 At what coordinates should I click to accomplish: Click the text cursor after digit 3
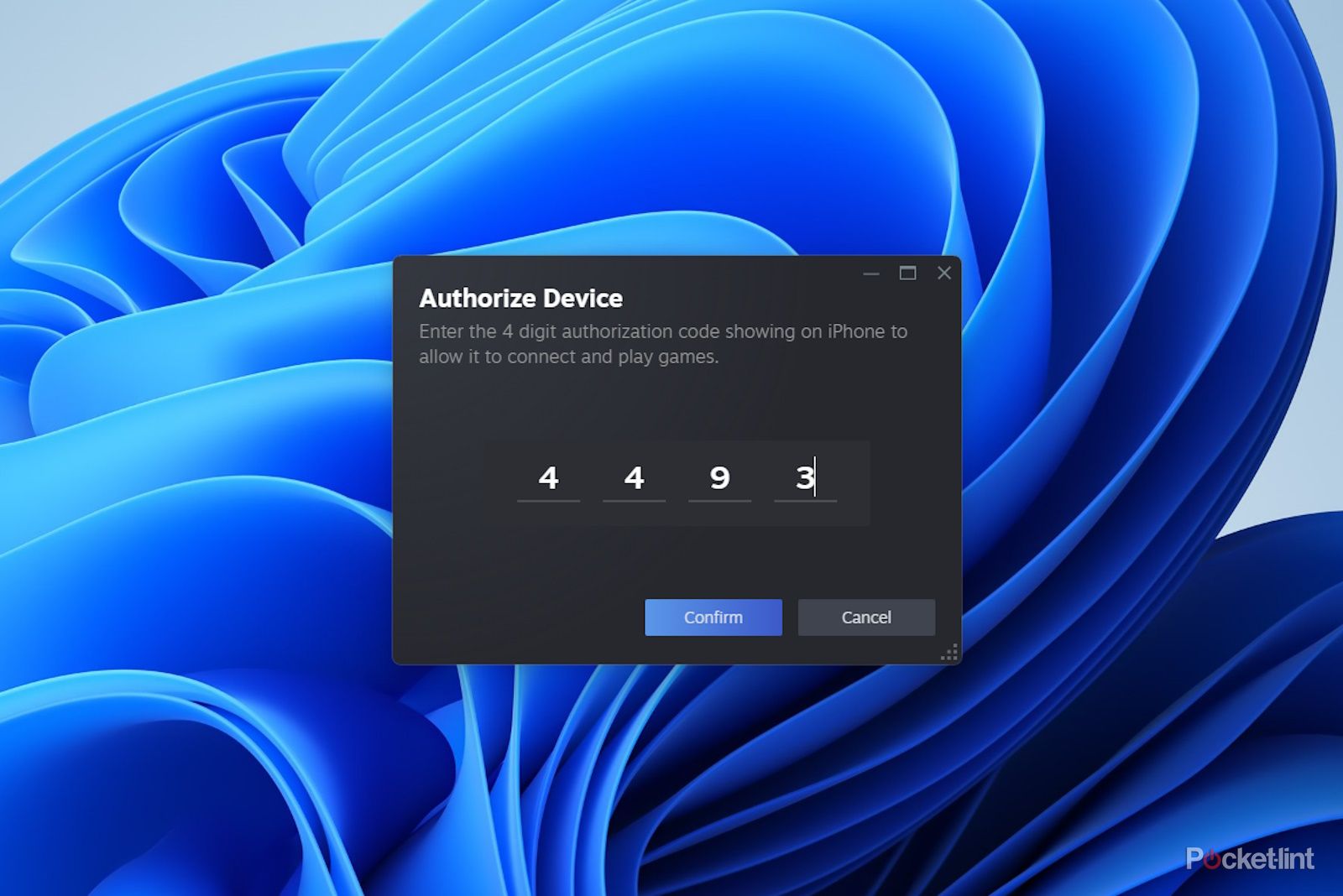pos(815,477)
